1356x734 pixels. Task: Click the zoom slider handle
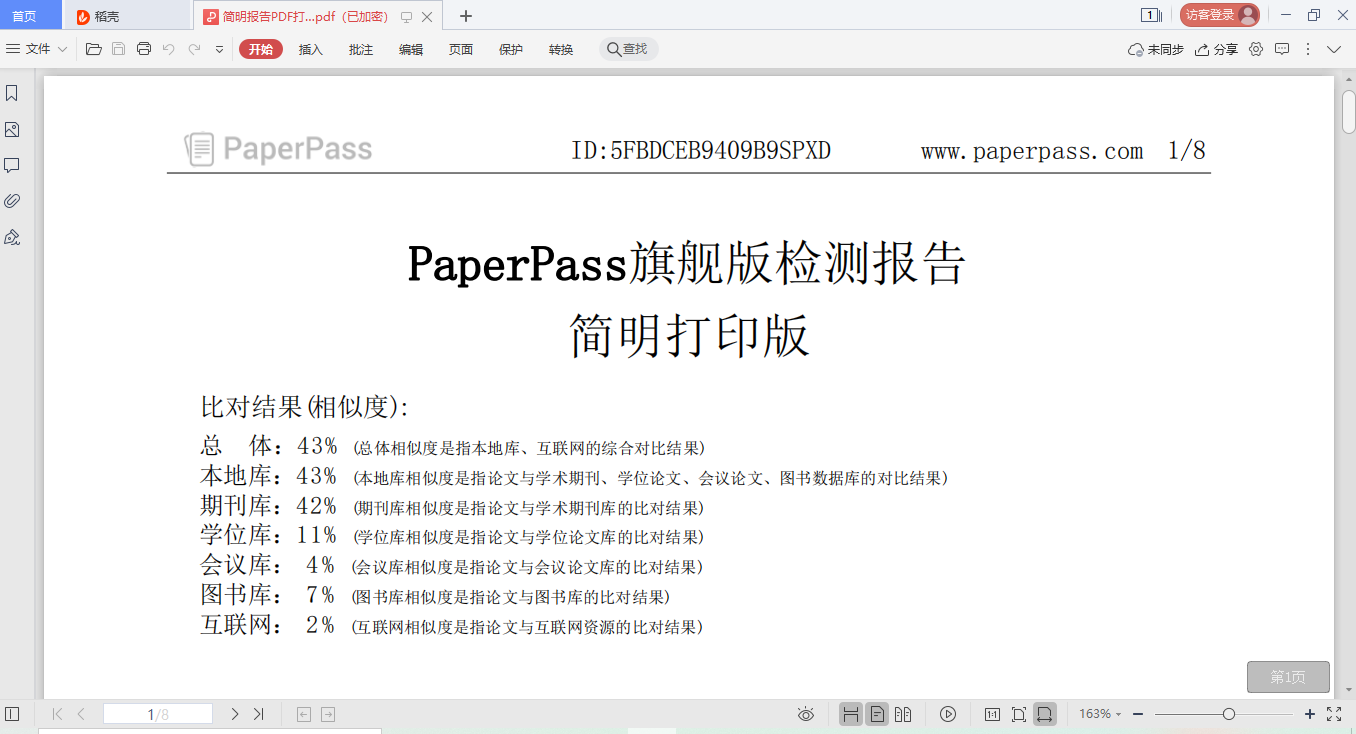(x=1229, y=714)
